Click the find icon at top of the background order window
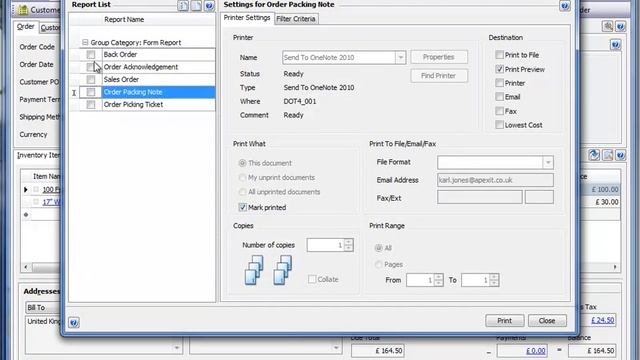 (608, 27)
